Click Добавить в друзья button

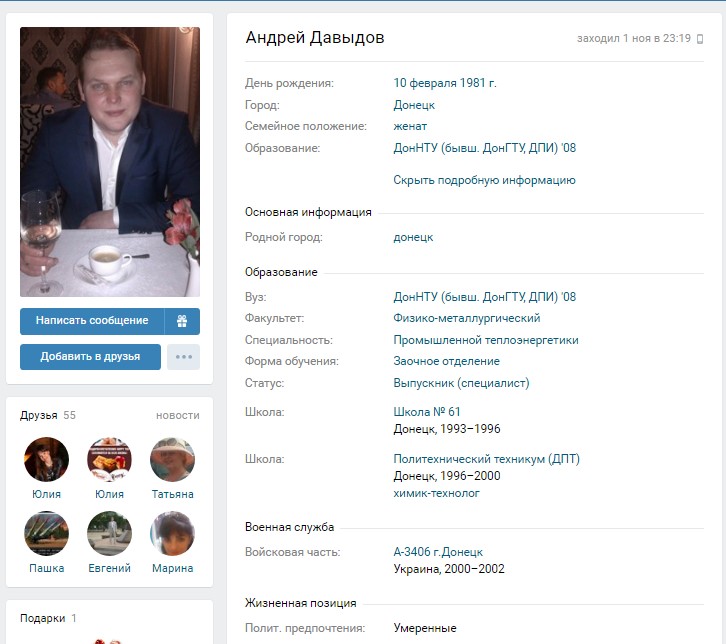pos(90,357)
